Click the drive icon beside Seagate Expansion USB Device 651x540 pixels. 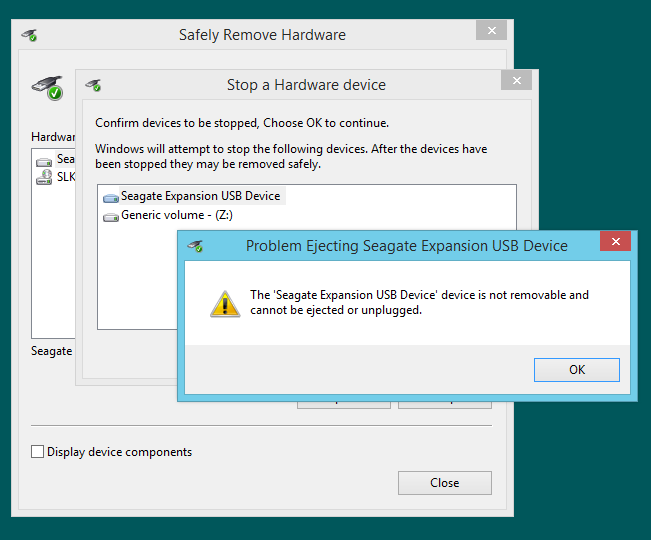[x=111, y=198]
